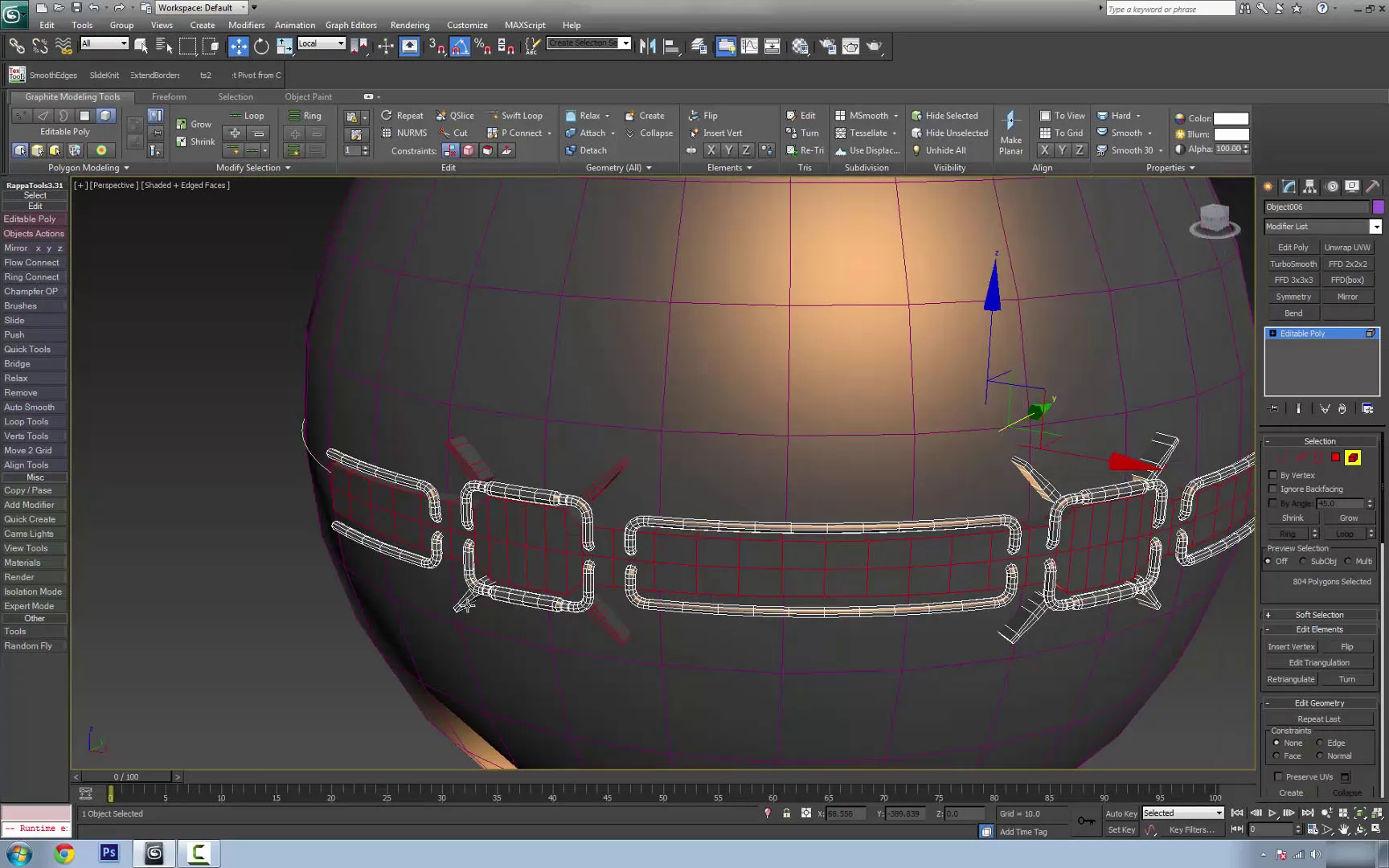The width and height of the screenshot is (1389, 868).
Task: Open the Hierarchy panel tab icon
Action: click(x=1310, y=186)
